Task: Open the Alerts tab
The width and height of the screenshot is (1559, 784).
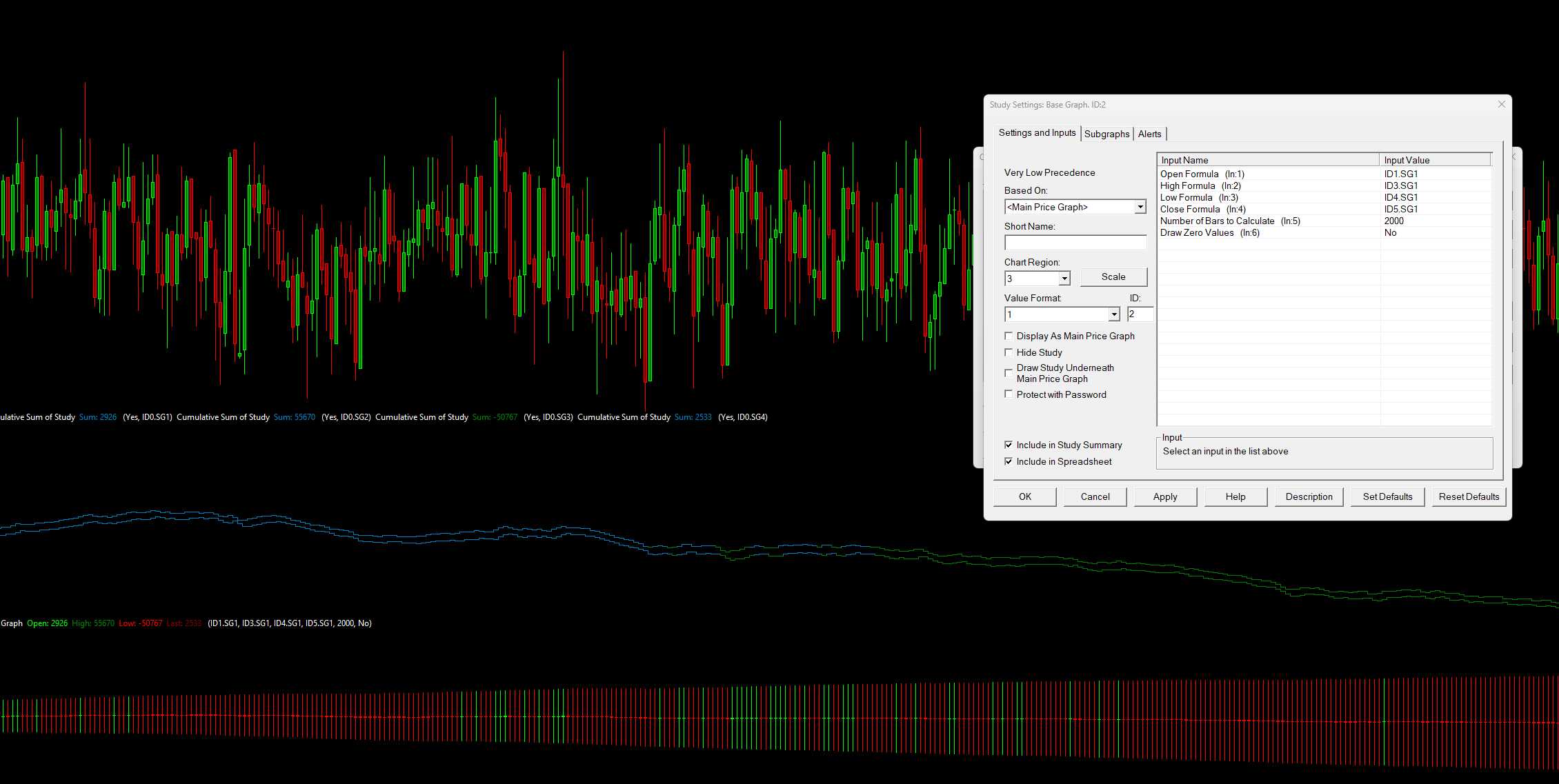Action: tap(1149, 134)
